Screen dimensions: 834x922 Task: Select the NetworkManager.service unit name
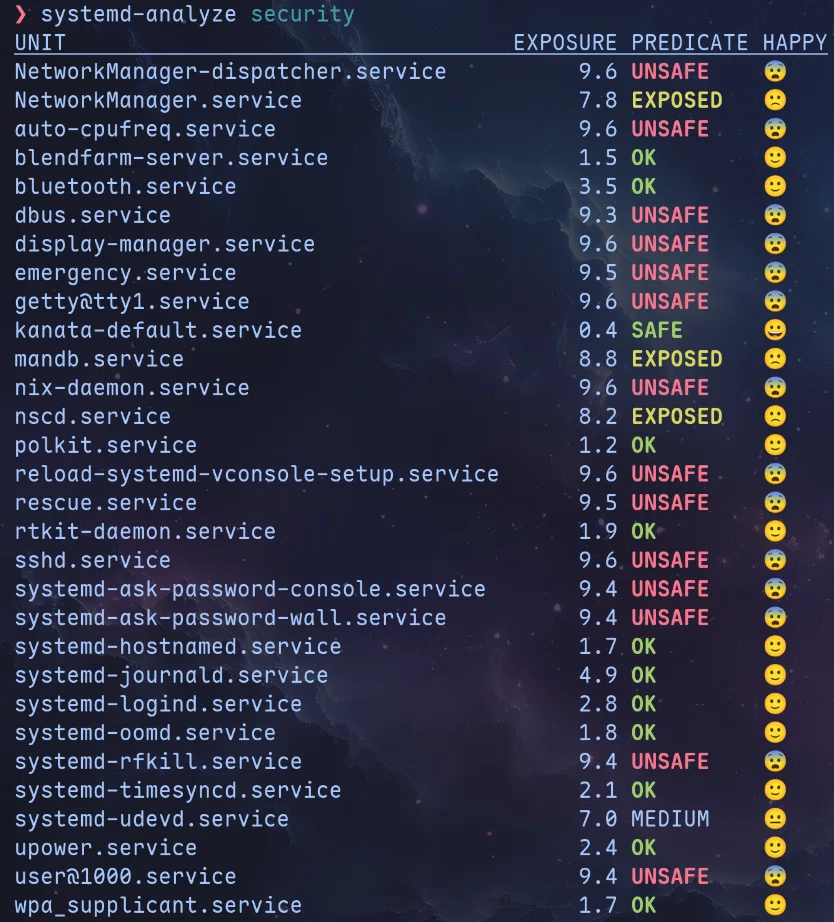pos(158,101)
